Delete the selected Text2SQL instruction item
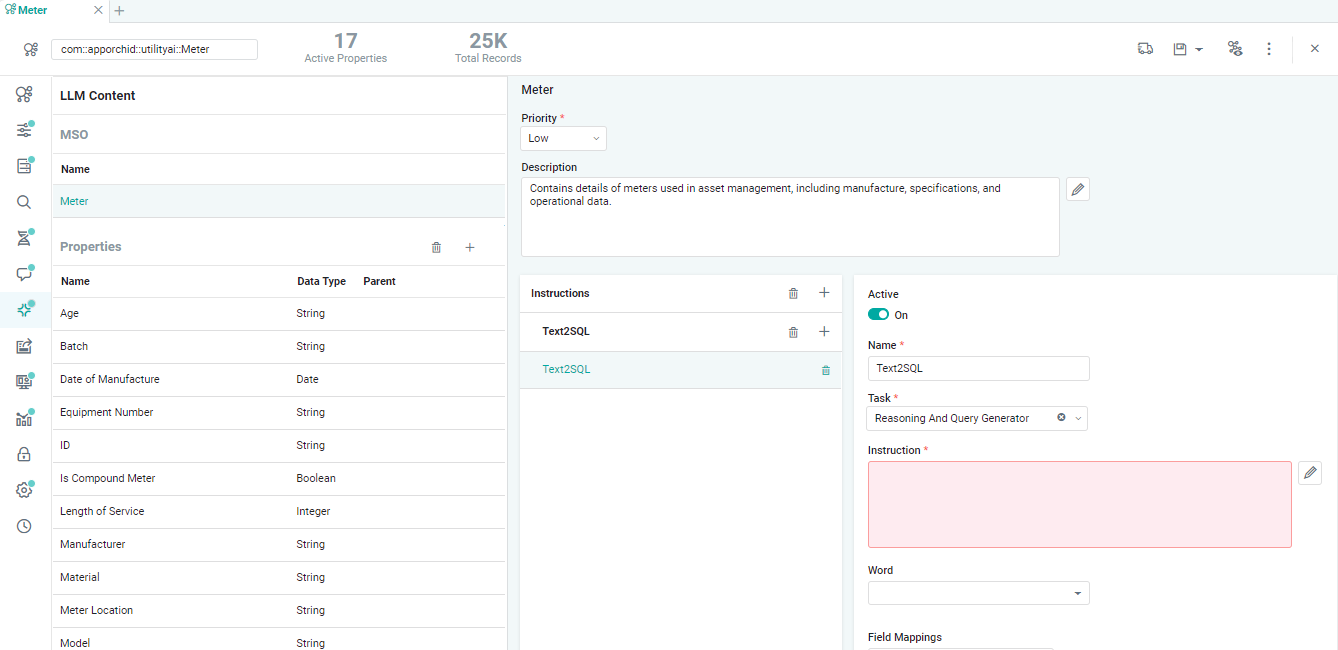1338x650 pixels. [x=826, y=370]
